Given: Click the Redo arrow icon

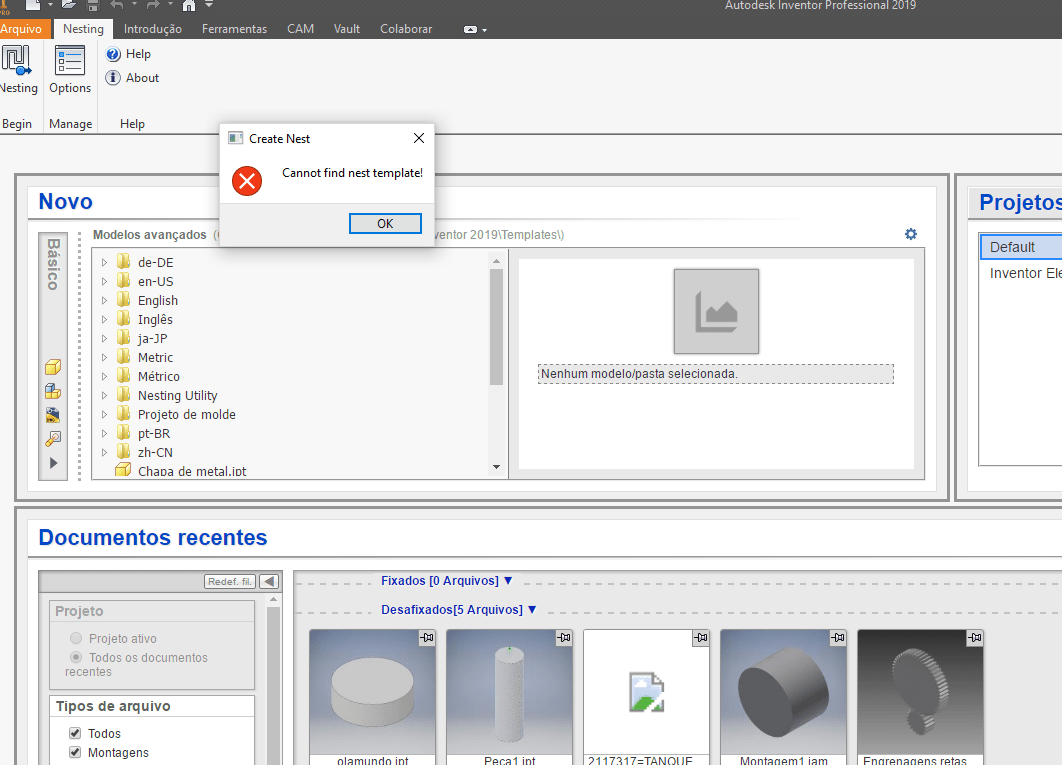Looking at the screenshot, I should tap(153, 5).
